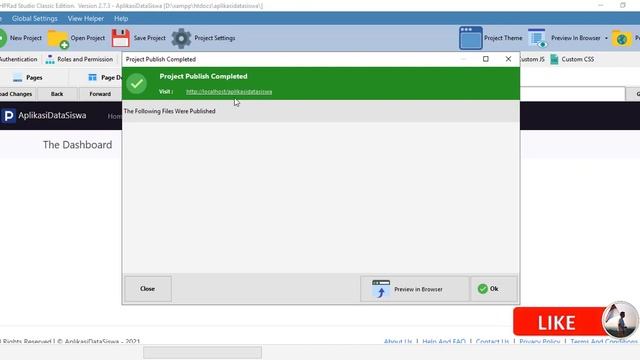Image resolution: width=640 pixels, height=360 pixels.
Task: Expand the Preview In Browser dropdown arrow
Action: (x=606, y=38)
